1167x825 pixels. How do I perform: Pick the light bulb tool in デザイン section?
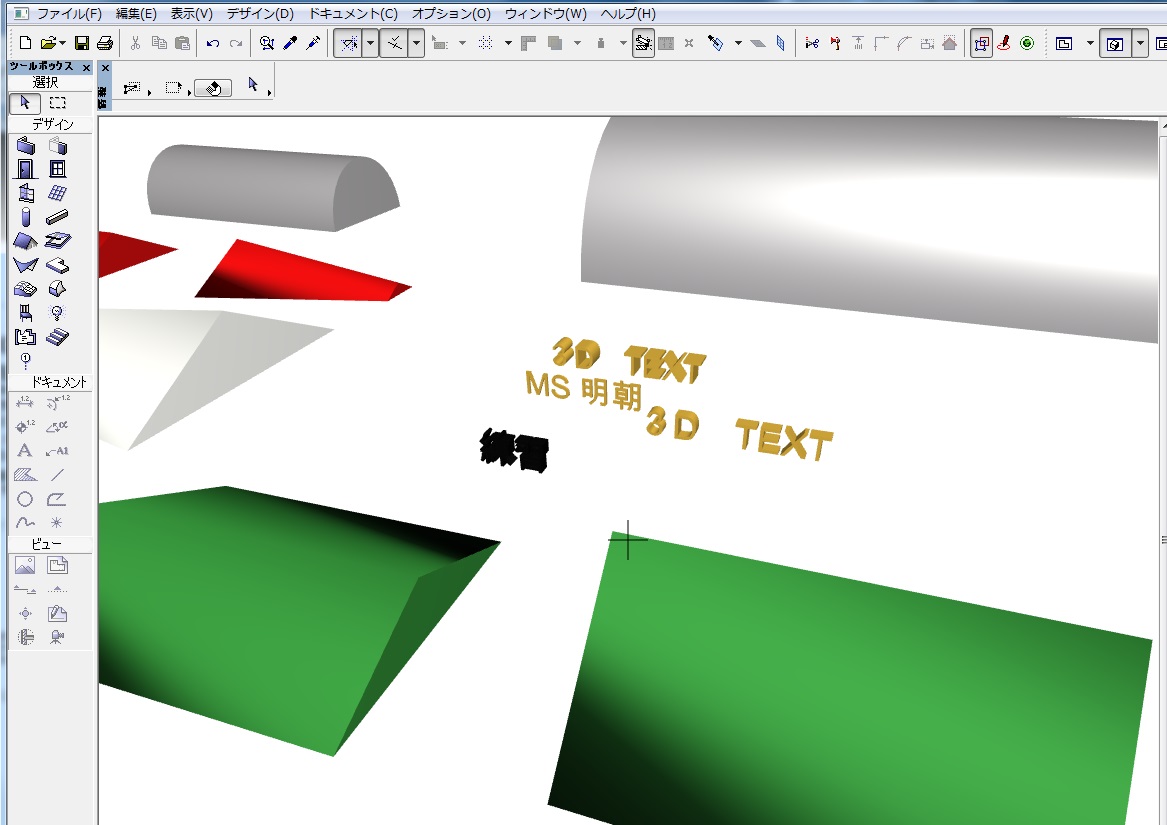[x=58, y=312]
